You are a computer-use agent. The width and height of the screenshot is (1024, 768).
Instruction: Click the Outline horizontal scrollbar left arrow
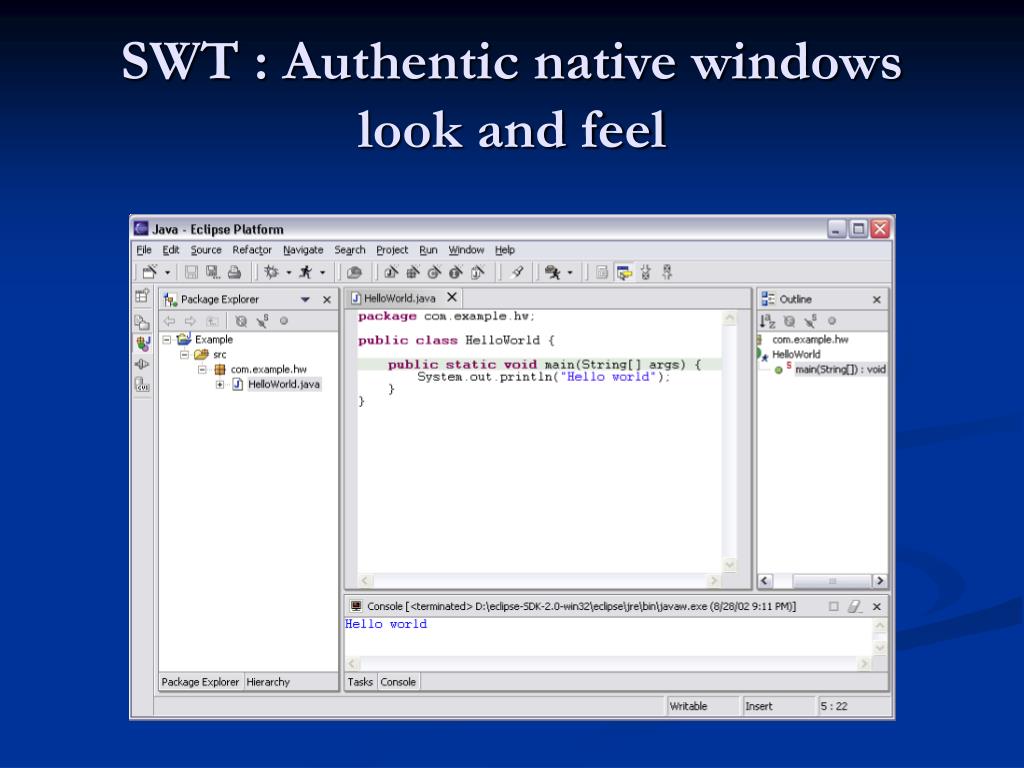tap(765, 581)
